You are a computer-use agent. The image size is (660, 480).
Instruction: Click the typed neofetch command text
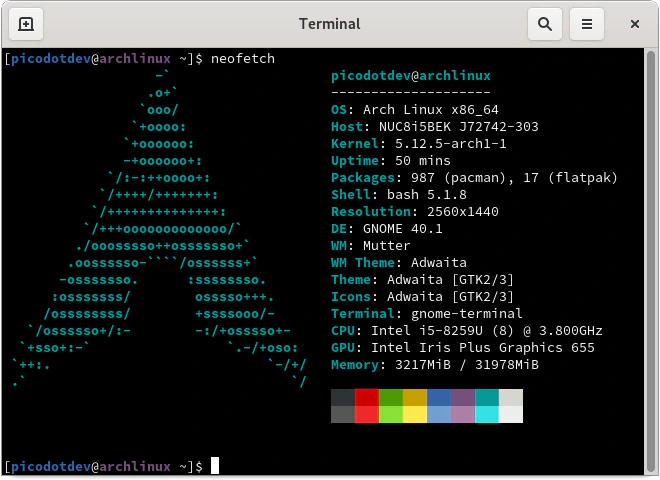click(x=242, y=59)
